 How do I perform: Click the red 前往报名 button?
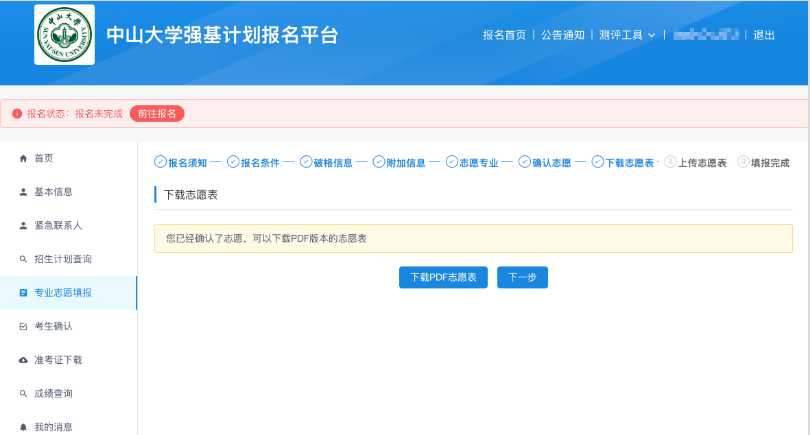pos(157,114)
